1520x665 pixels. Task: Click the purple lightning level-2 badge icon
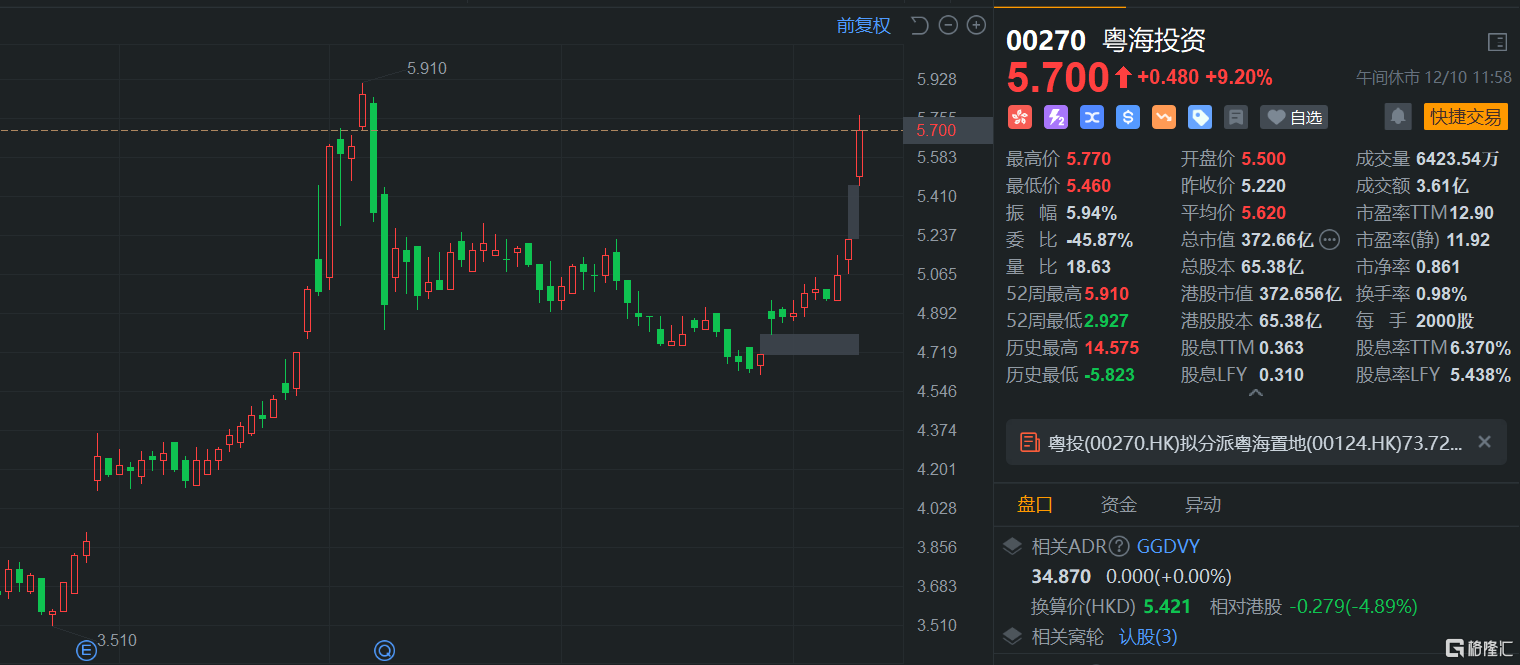(1055, 117)
